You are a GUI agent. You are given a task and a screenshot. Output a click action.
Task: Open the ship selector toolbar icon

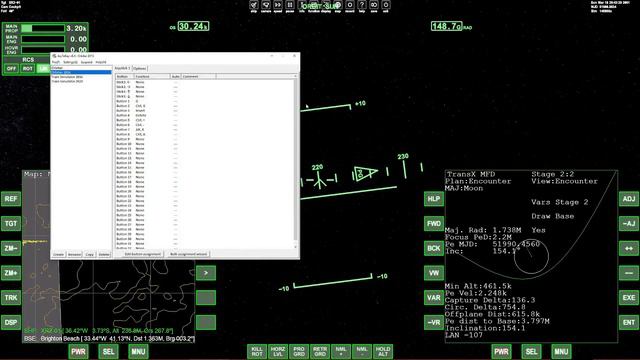click(x=254, y=5)
